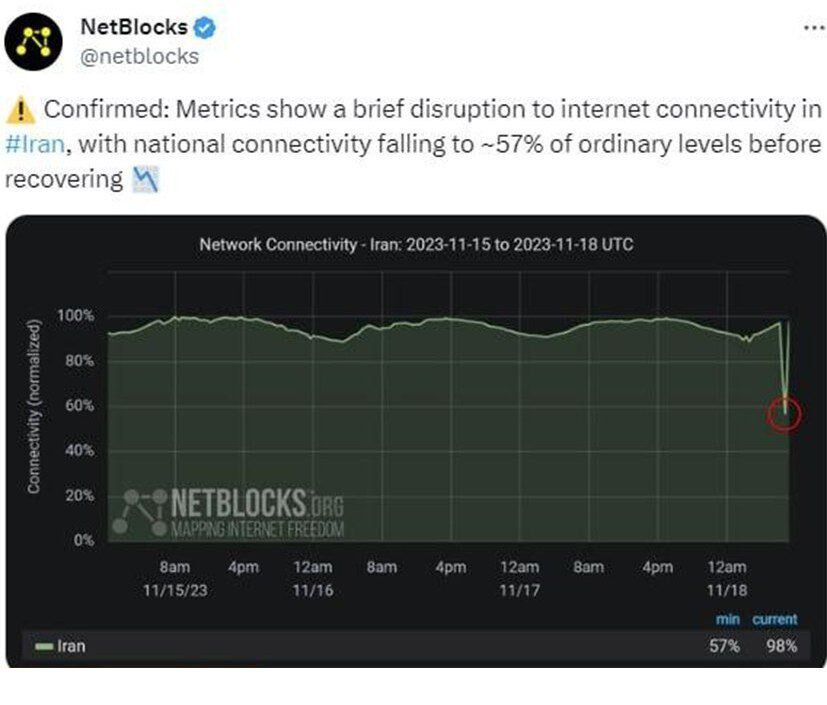Click the 57% minimum value
This screenshot has width=827, height=705.
click(724, 646)
